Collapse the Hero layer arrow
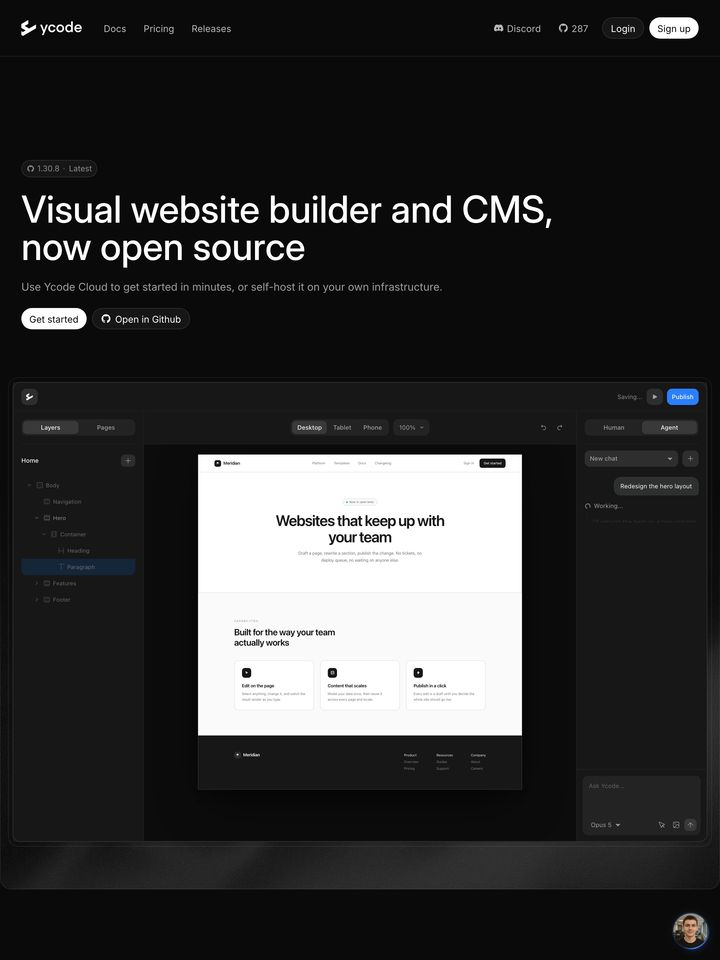This screenshot has width=720, height=960. (37, 518)
